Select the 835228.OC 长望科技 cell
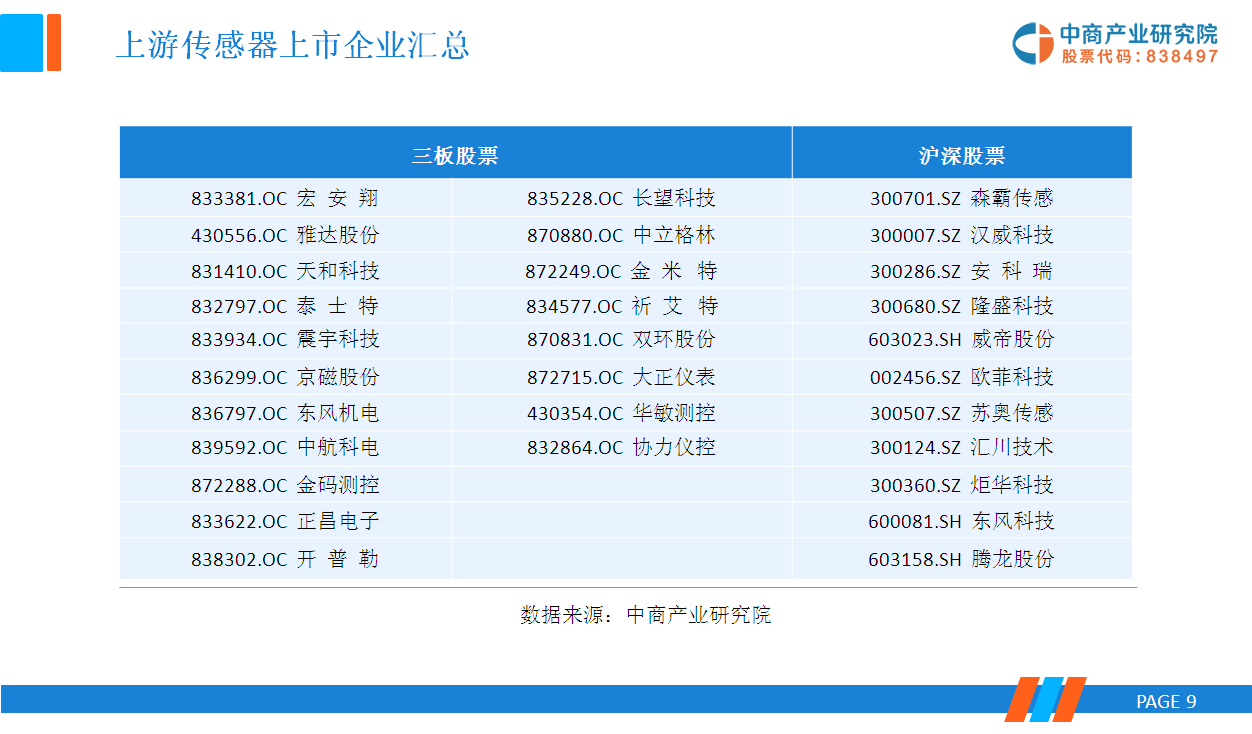 [x=621, y=198]
